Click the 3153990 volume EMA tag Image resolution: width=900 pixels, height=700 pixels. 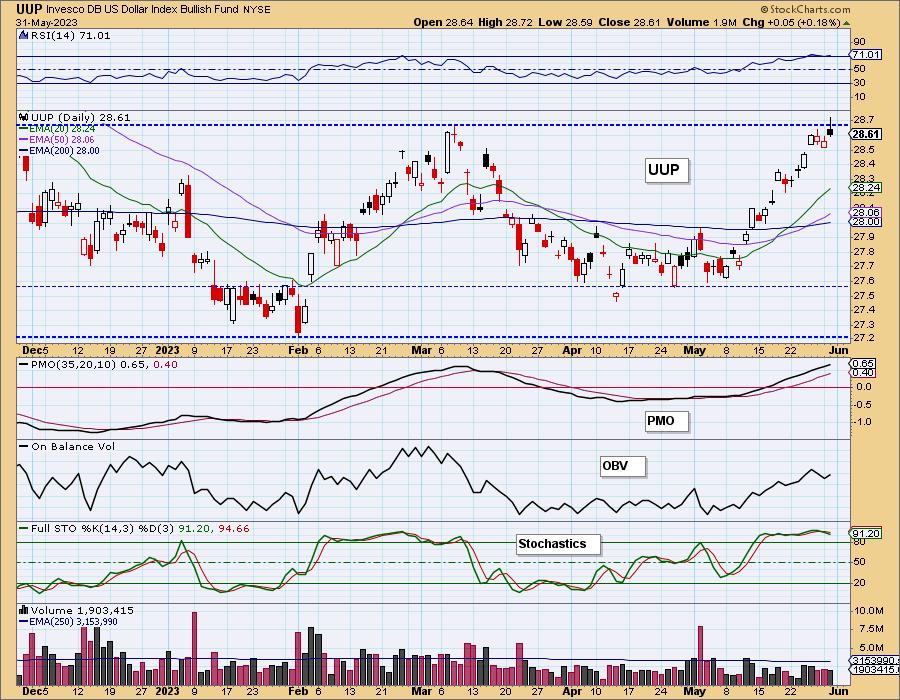point(872,660)
